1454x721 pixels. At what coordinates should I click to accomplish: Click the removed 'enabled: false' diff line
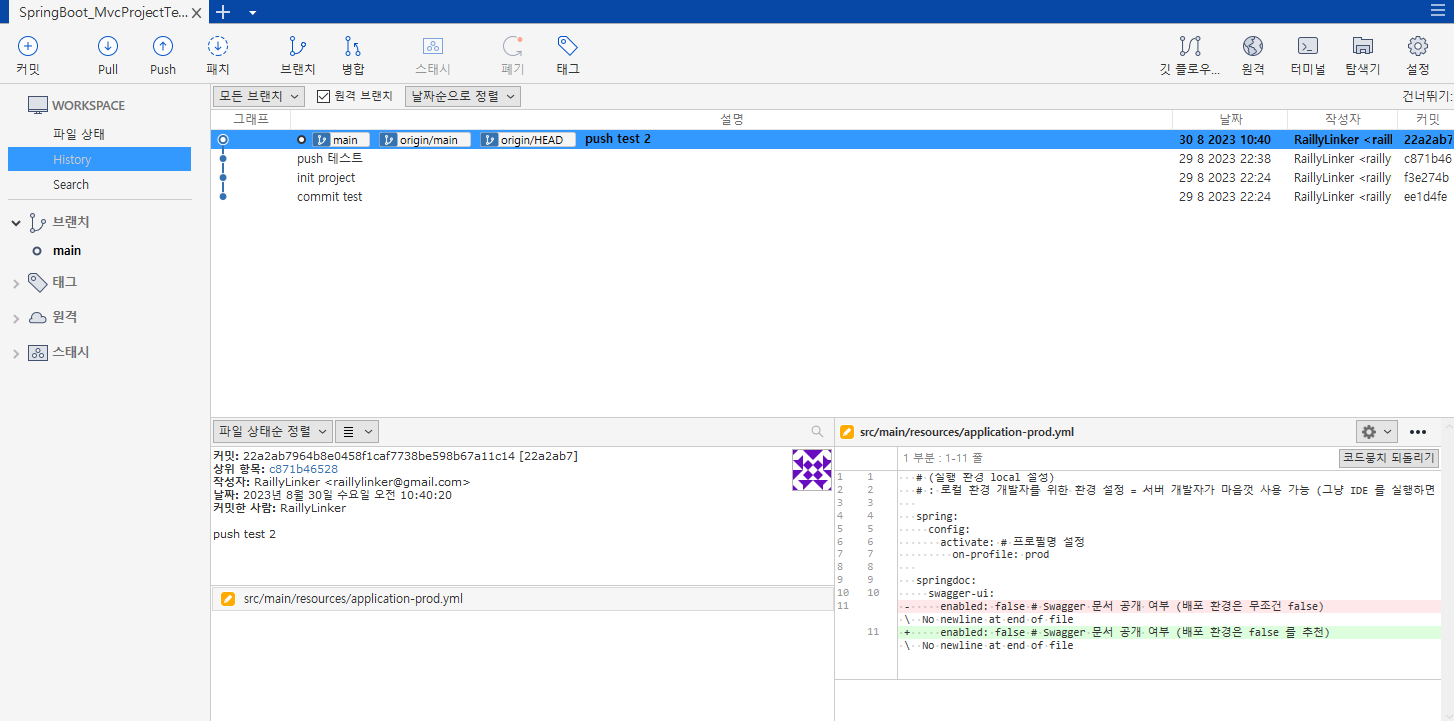(1169, 606)
